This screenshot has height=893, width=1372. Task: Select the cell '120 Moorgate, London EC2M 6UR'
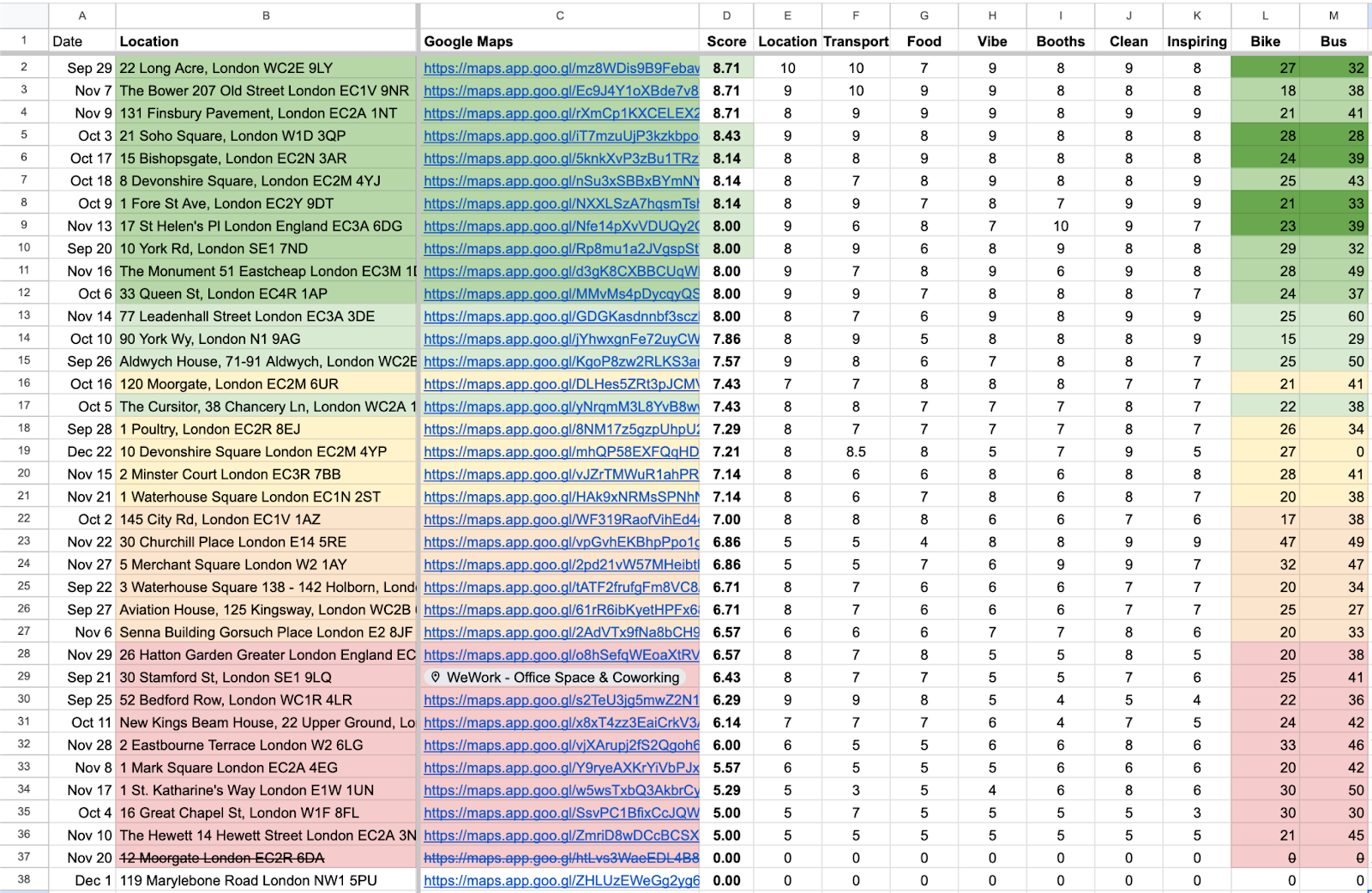[266, 384]
